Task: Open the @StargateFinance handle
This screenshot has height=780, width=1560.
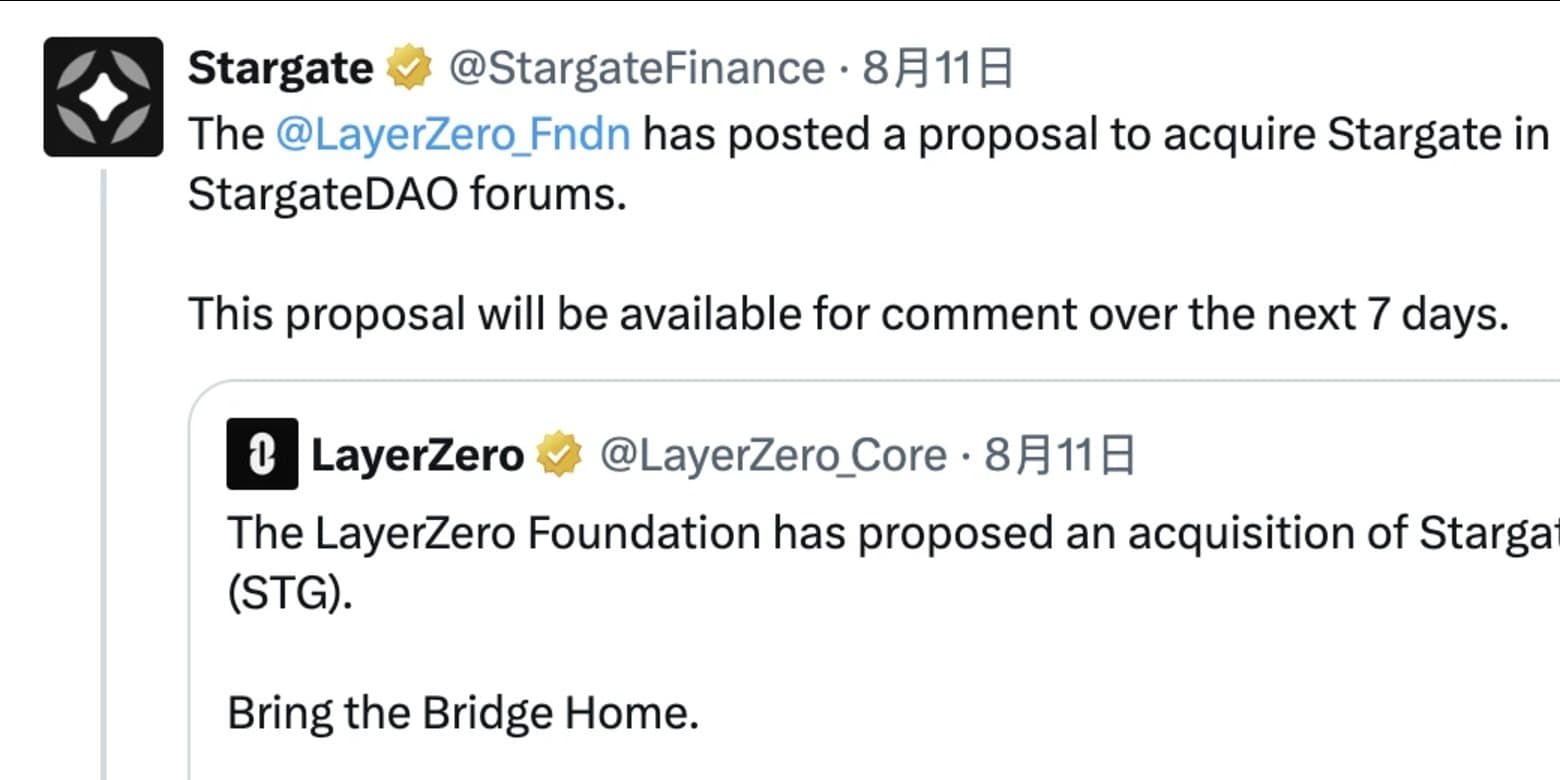Action: pos(636,69)
